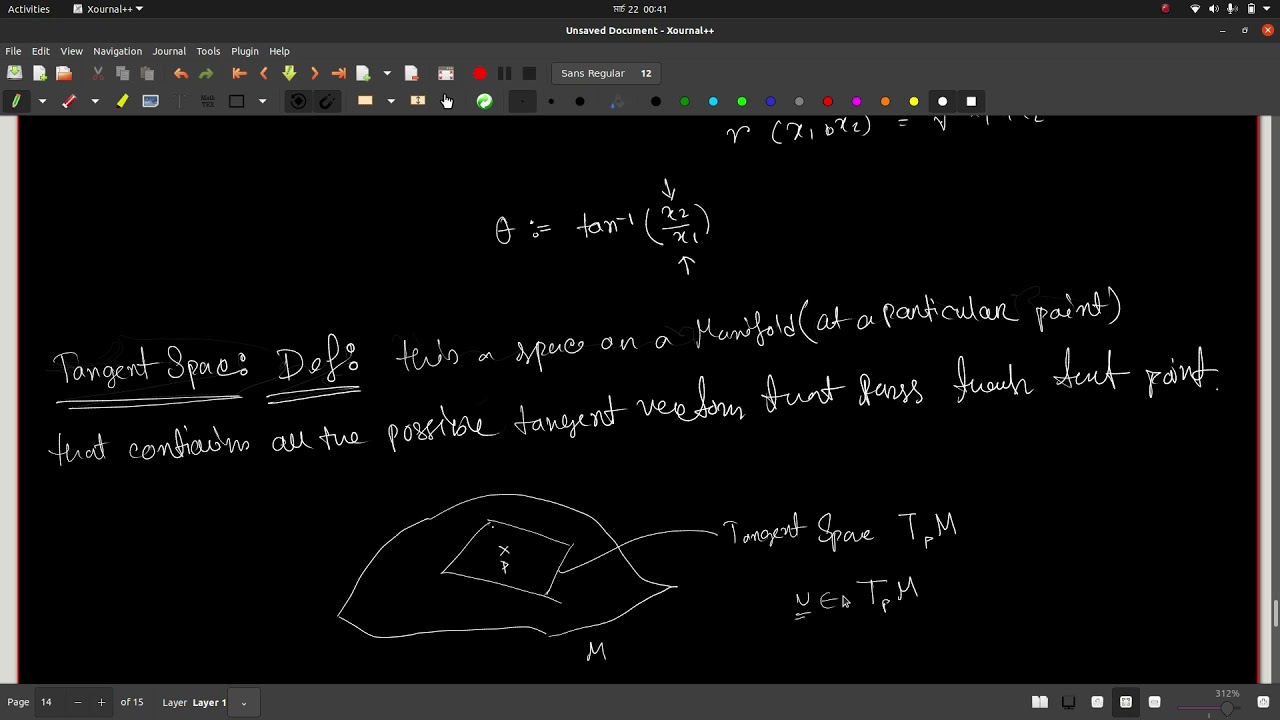The image size is (1280, 720).
Task: Choose the red color swatch
Action: (x=828, y=101)
